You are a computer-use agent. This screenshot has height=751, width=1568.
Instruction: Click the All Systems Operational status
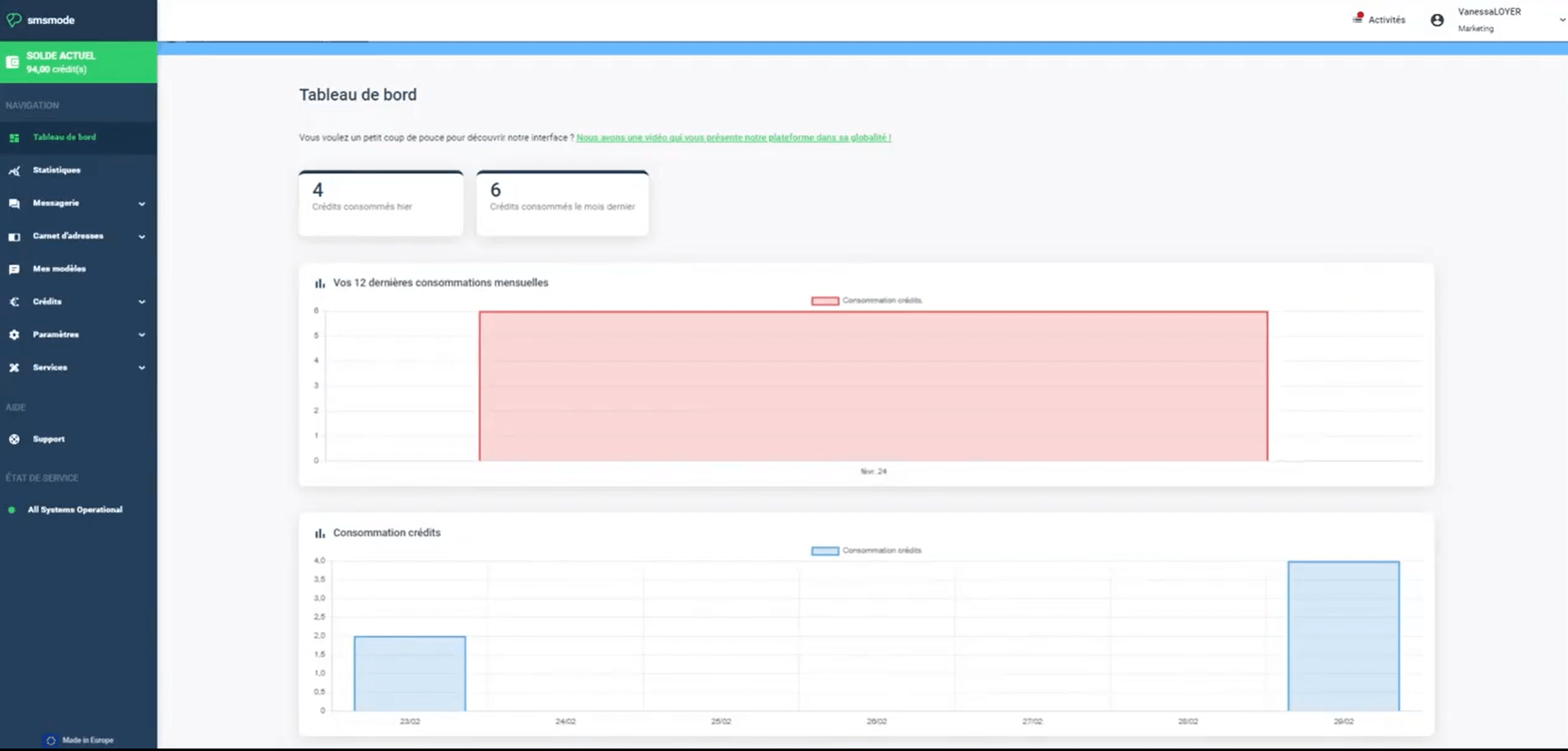point(75,510)
